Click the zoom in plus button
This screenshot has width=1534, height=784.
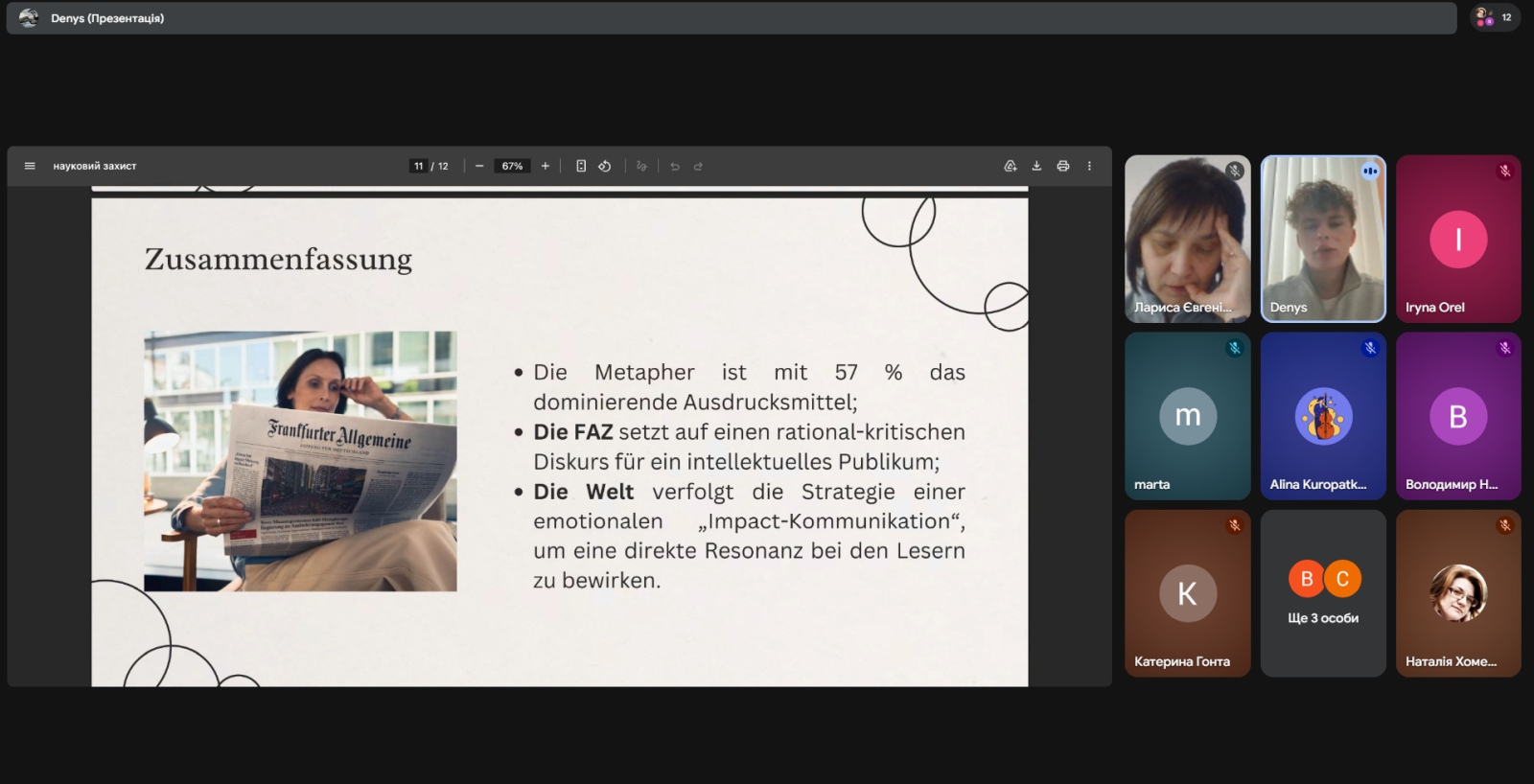tap(546, 166)
